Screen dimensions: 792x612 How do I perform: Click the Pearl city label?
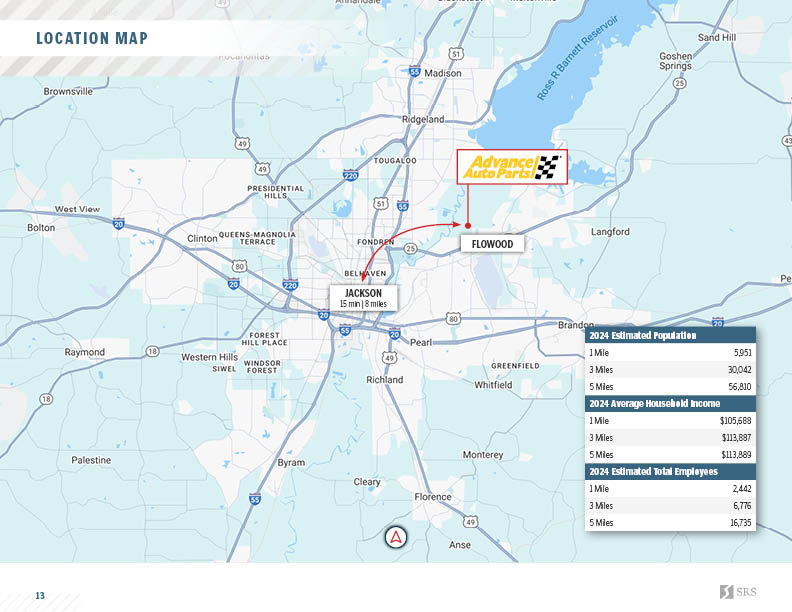(x=421, y=342)
